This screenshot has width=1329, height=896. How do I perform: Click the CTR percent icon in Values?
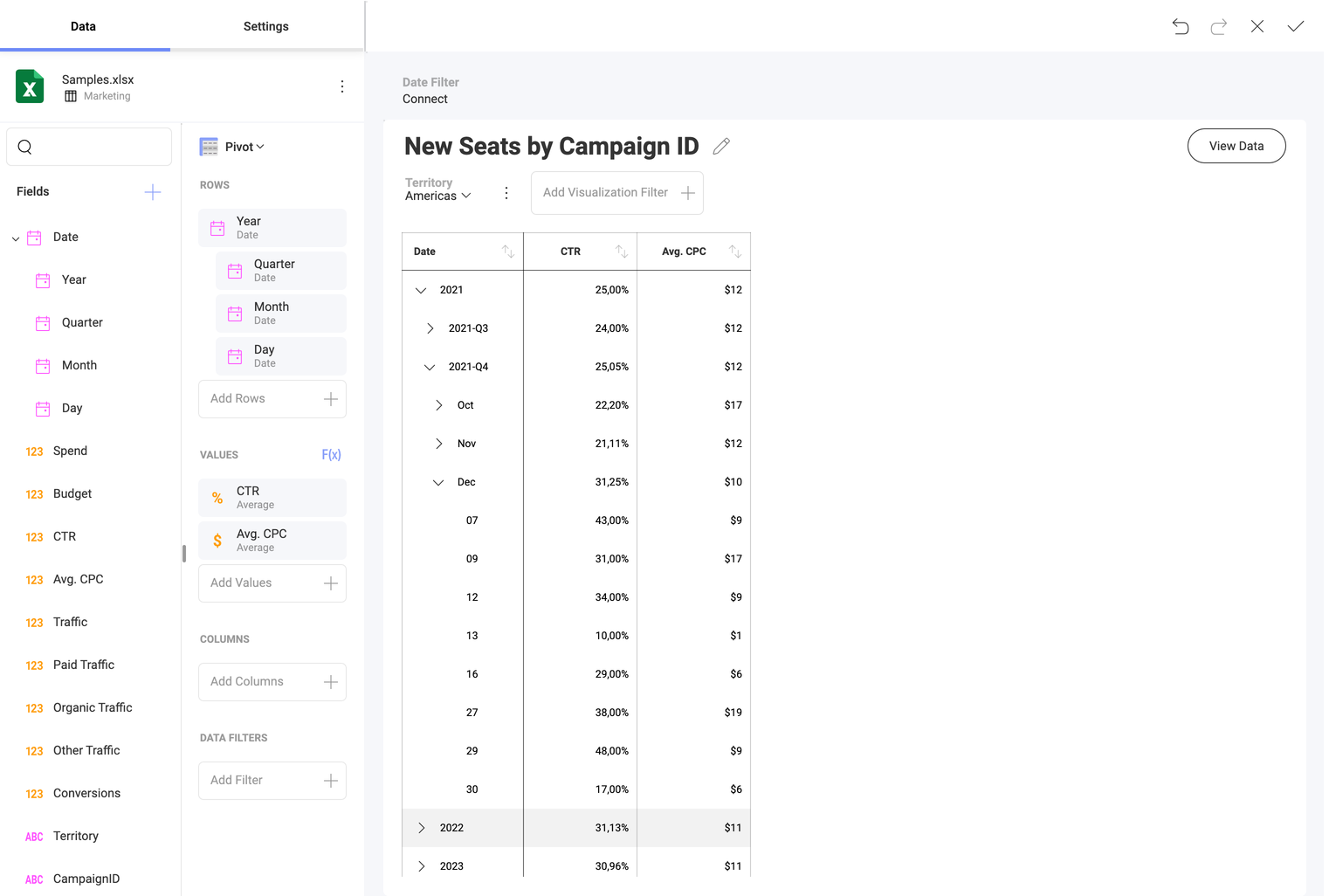pyautogui.click(x=217, y=498)
